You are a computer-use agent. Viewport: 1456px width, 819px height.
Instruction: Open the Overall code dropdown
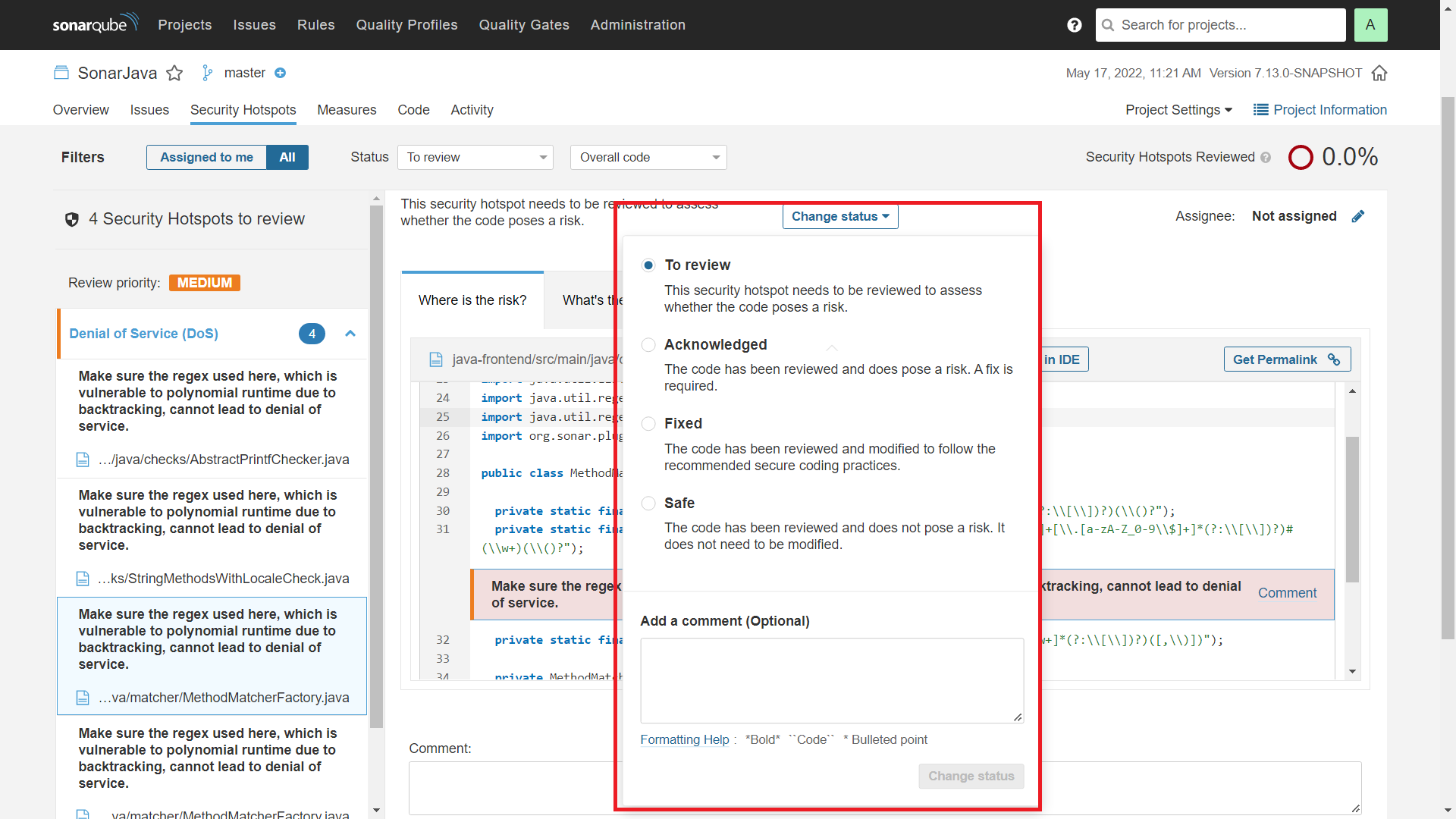pos(648,157)
